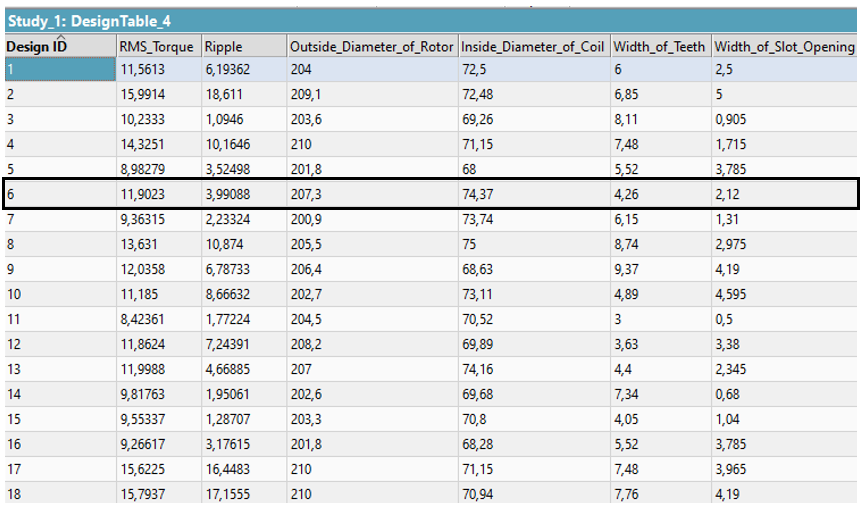Select the highlighted Design ID 6 row
Image resolution: width=864 pixels, height=507 pixels.
[58, 194]
